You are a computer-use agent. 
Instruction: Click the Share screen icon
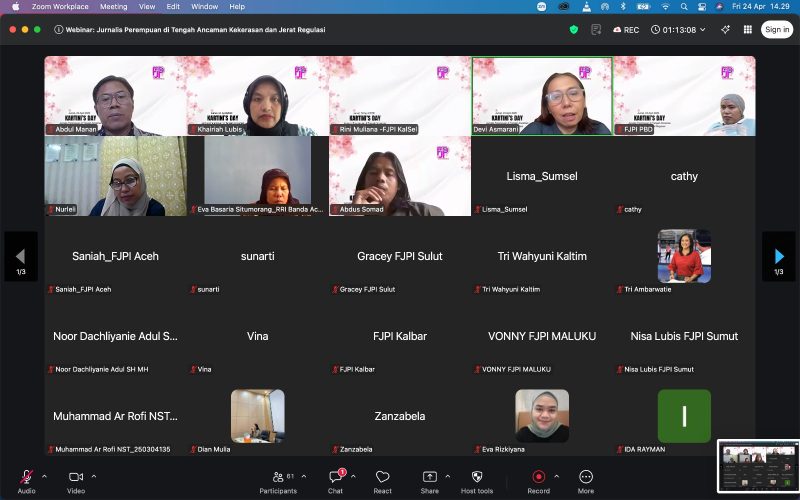430,477
